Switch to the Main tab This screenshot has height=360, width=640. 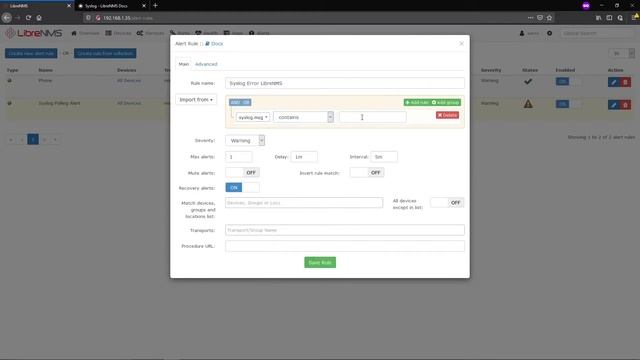pos(184,64)
